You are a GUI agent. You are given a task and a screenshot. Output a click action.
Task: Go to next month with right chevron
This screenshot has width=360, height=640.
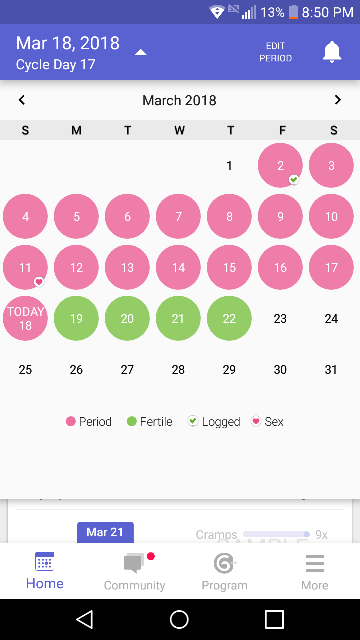[x=338, y=100]
